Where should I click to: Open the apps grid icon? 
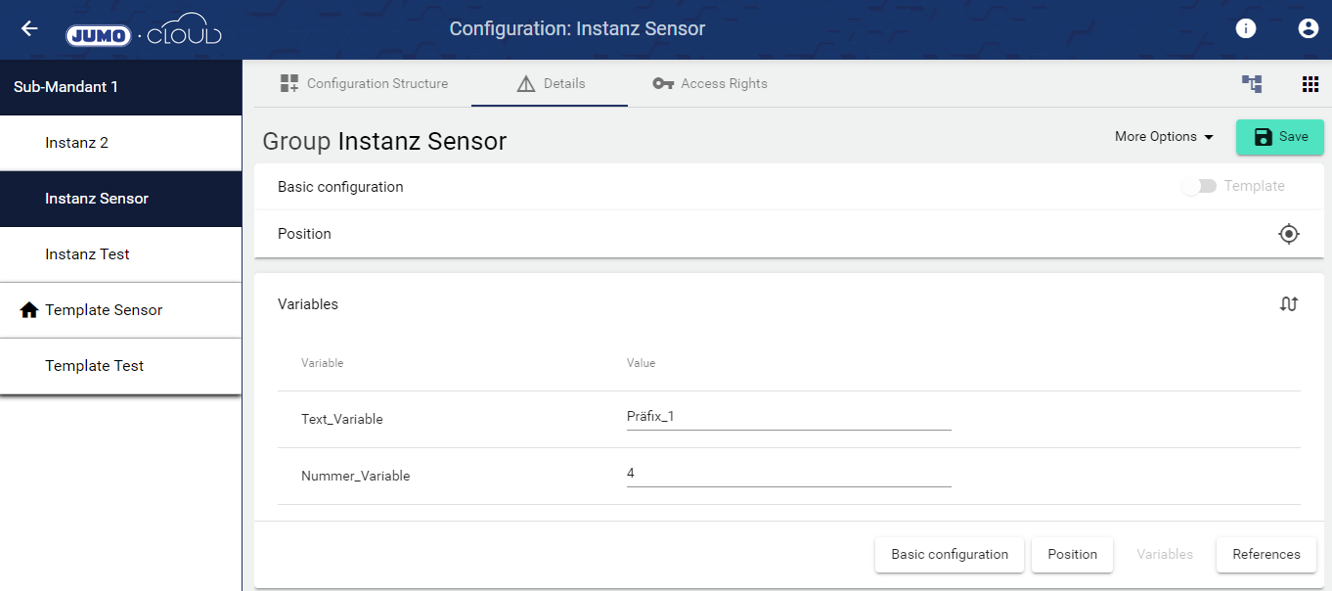(x=1310, y=84)
